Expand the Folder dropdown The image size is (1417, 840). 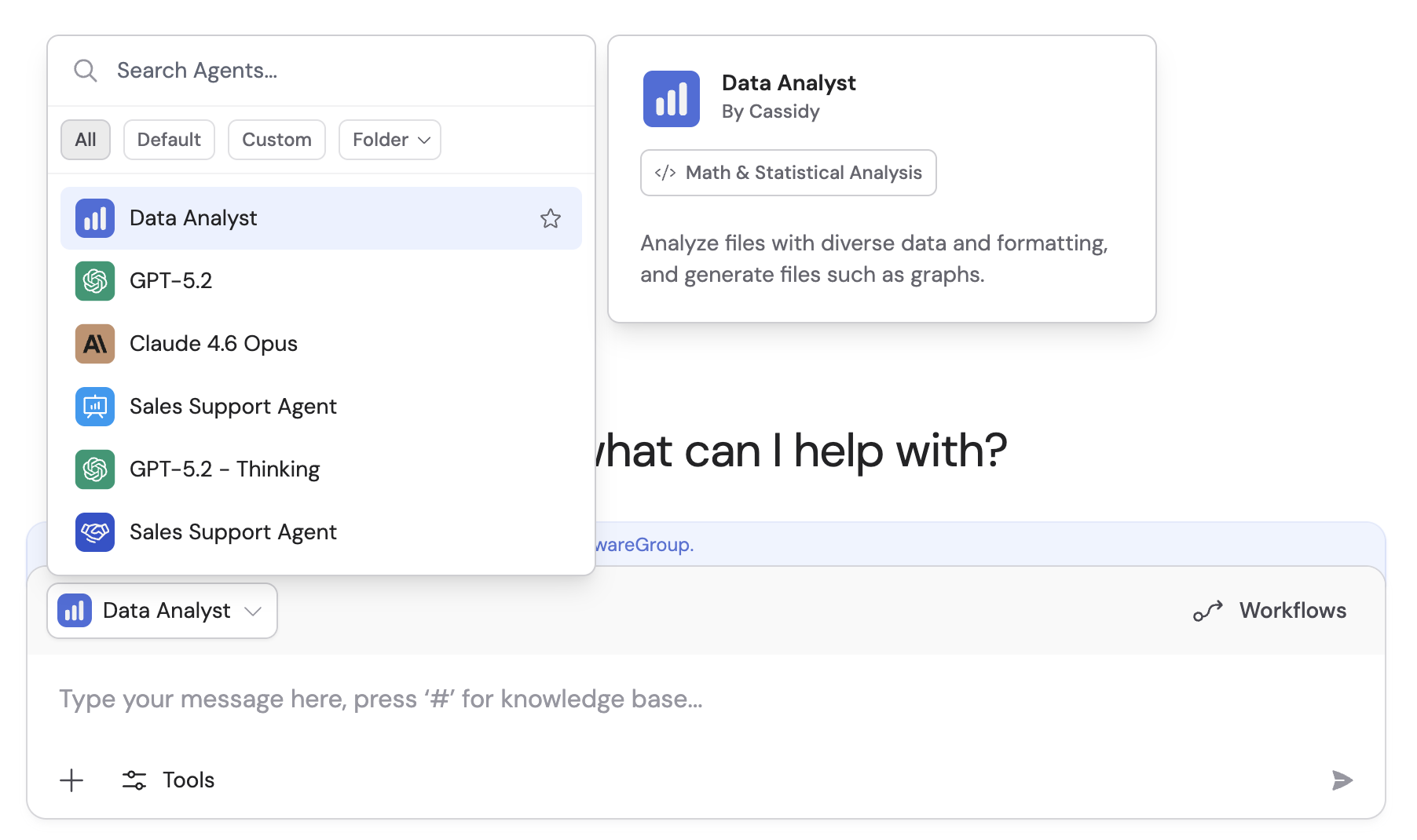point(389,139)
